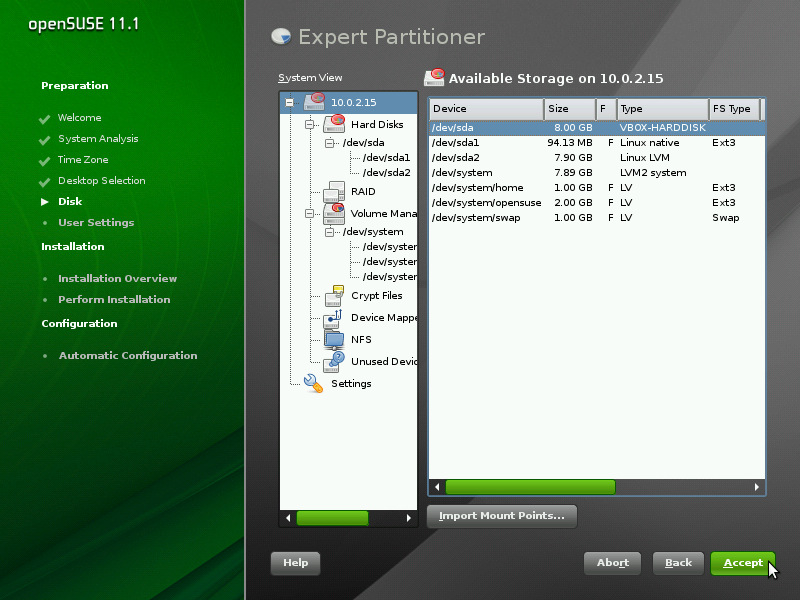Viewport: 800px width, 600px height.
Task: Click the table scrollbar right arrow
Action: [757, 487]
